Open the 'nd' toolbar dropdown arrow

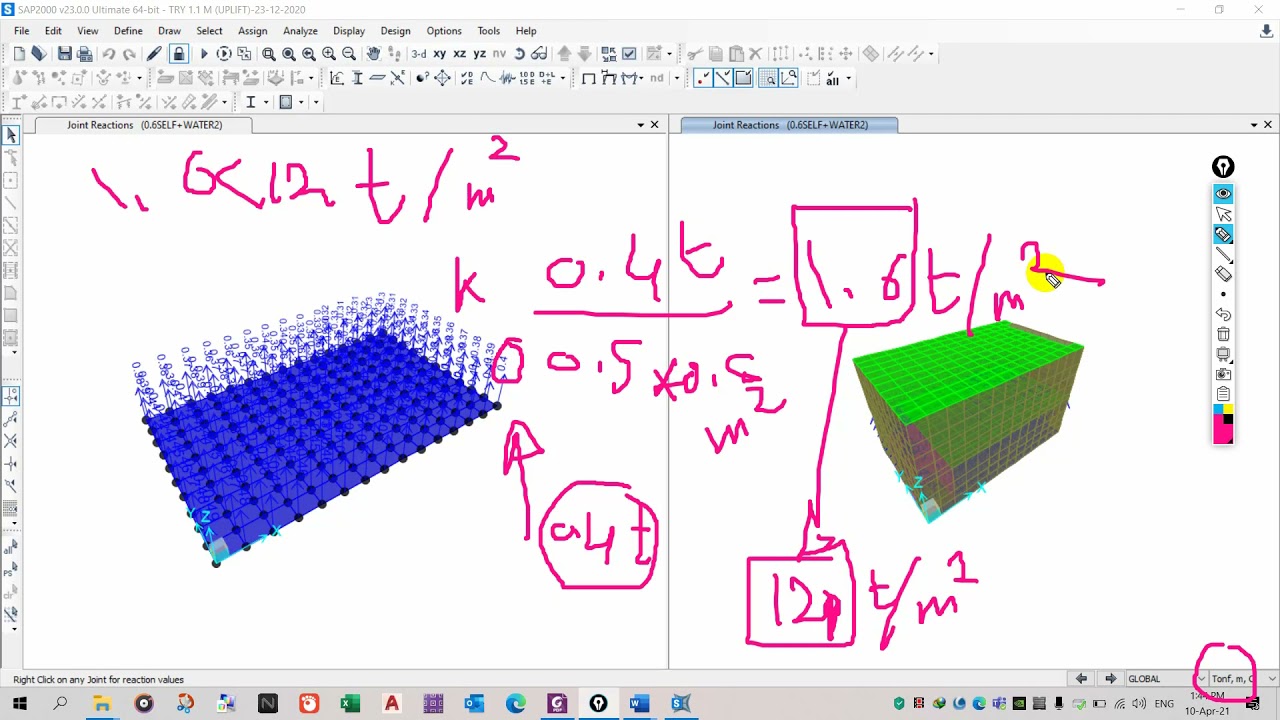coord(677,78)
